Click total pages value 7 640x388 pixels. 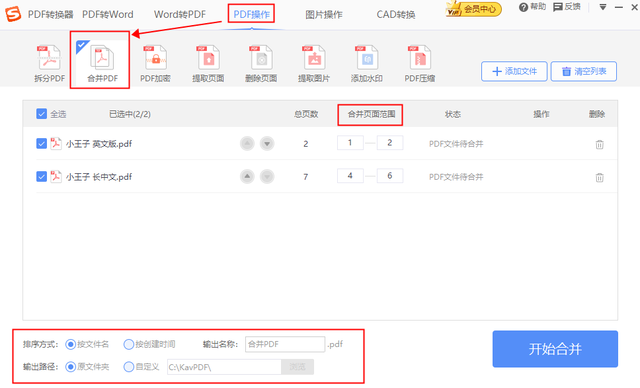(x=306, y=177)
